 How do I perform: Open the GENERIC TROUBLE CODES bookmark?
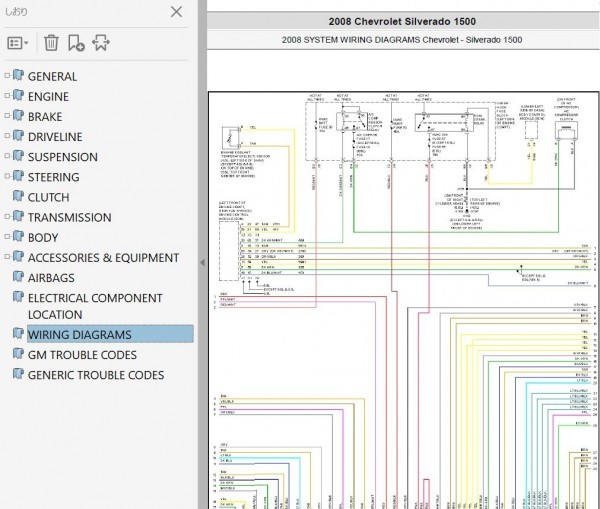tap(96, 375)
